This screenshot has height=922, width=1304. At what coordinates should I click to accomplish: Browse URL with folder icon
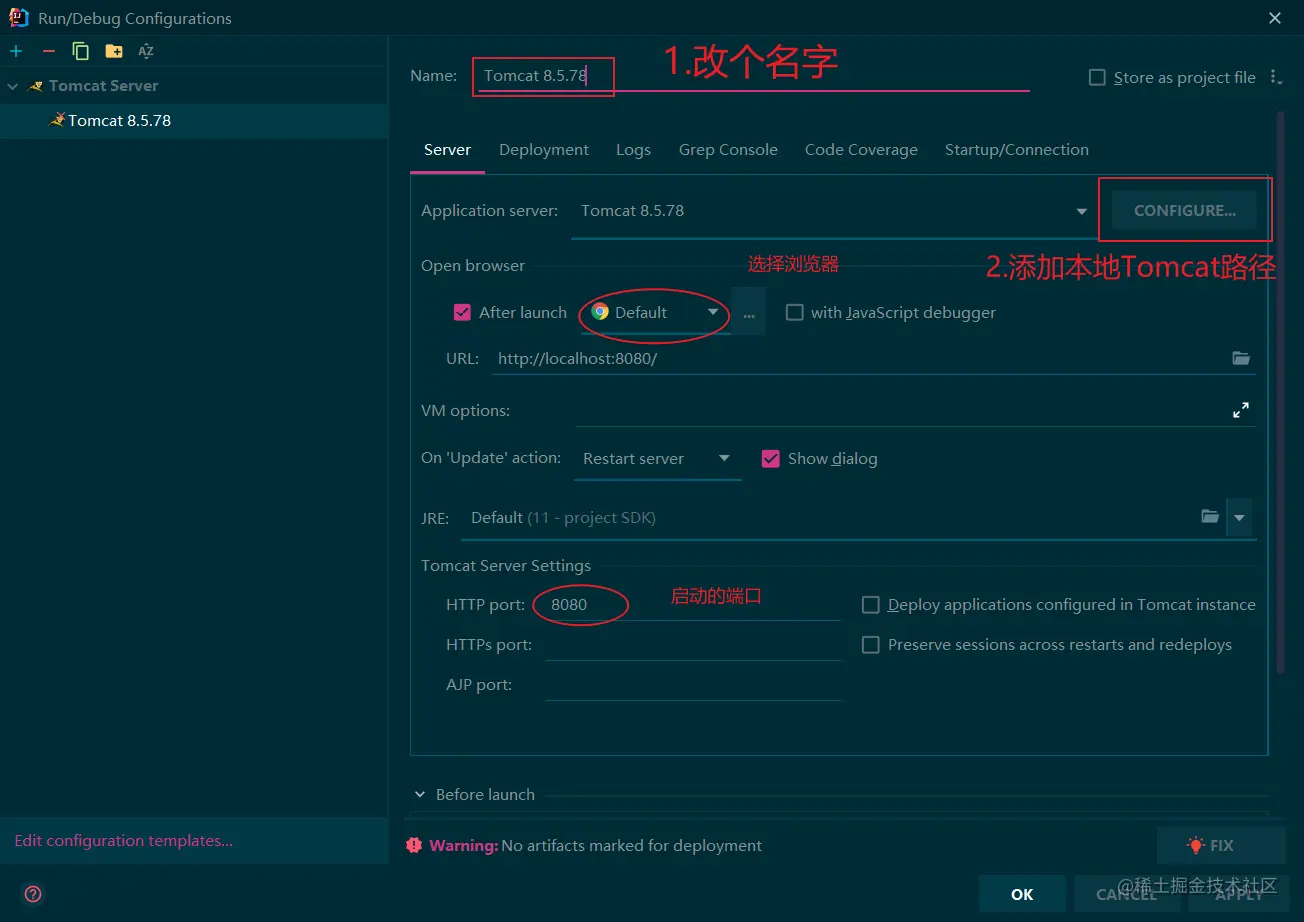click(x=1241, y=358)
